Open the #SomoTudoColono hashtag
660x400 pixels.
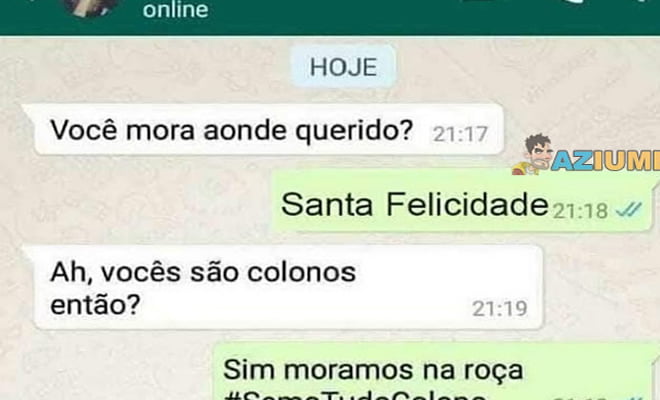(354, 395)
